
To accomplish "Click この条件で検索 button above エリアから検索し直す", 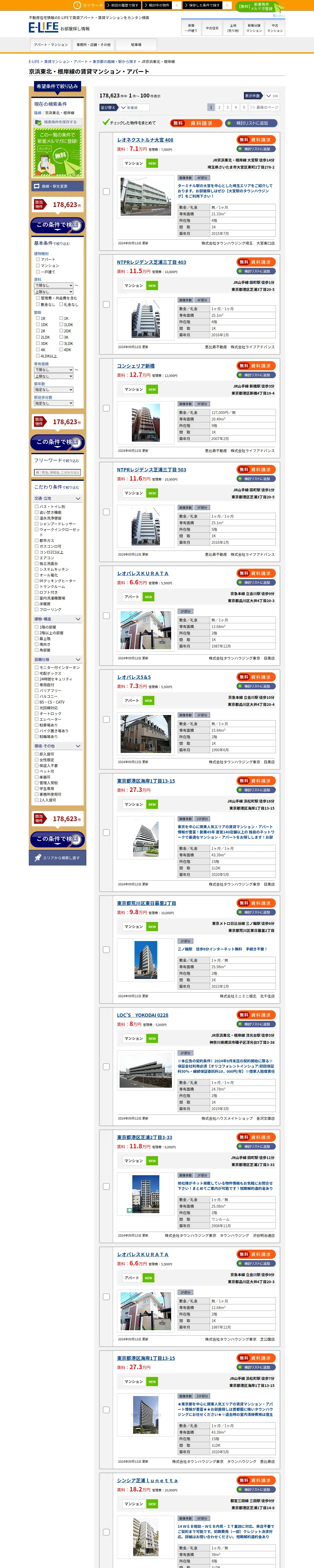I will pos(57,839).
